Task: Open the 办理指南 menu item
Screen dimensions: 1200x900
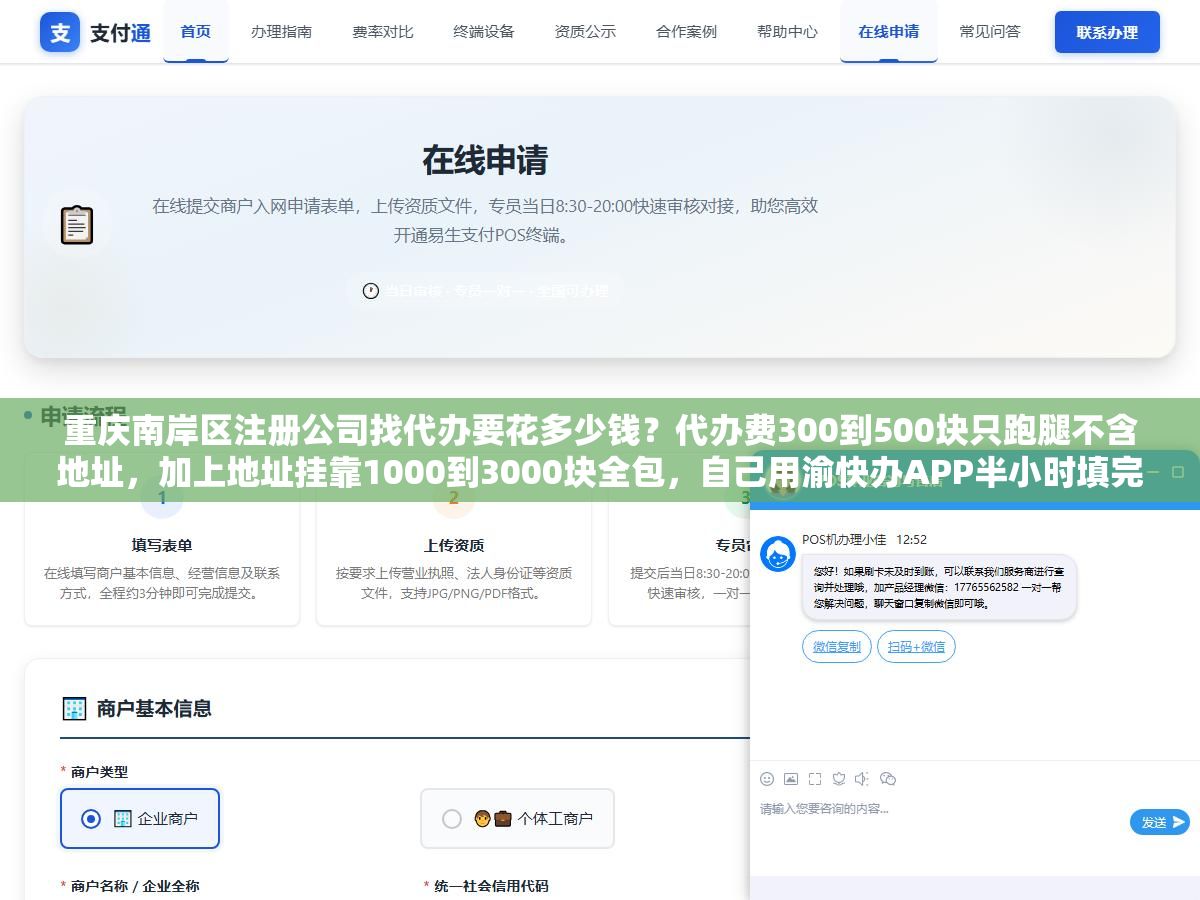Action: [281, 31]
